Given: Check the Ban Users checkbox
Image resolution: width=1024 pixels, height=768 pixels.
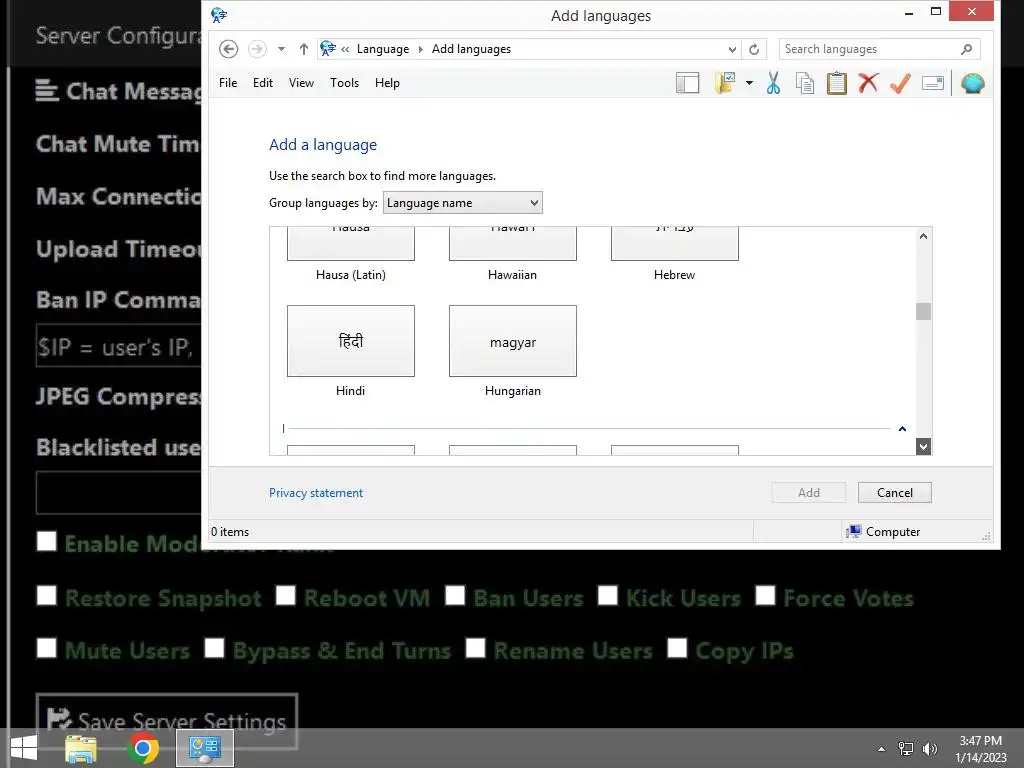Looking at the screenshot, I should click(455, 596).
